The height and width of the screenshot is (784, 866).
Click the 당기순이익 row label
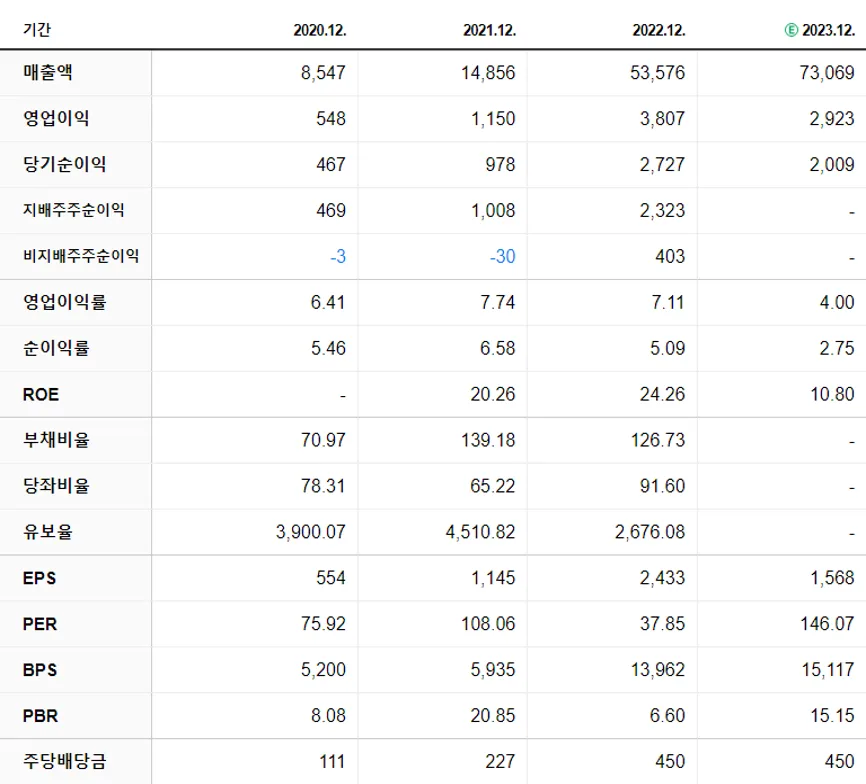[x=64, y=164]
